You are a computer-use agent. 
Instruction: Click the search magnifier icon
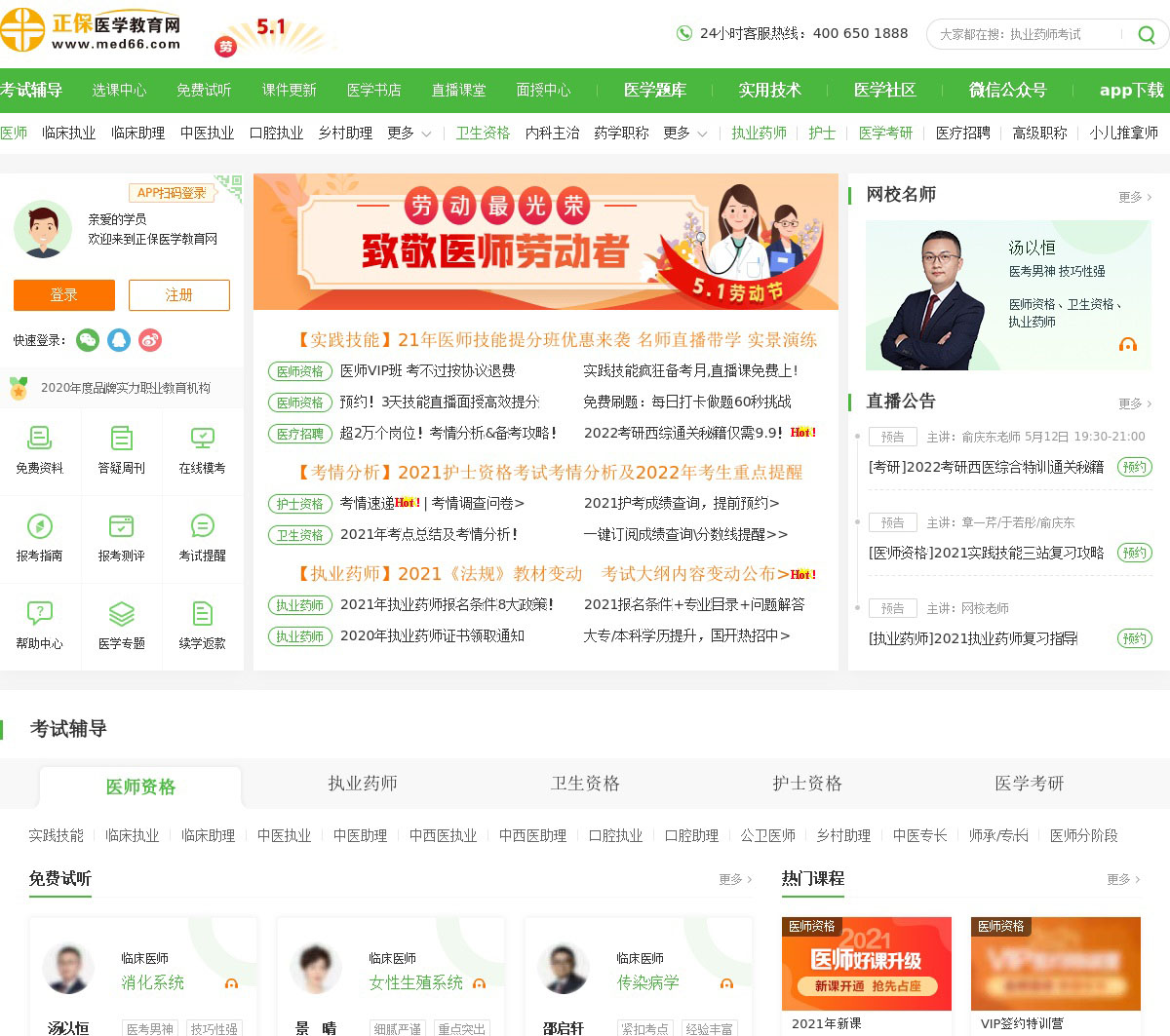pos(1147,35)
